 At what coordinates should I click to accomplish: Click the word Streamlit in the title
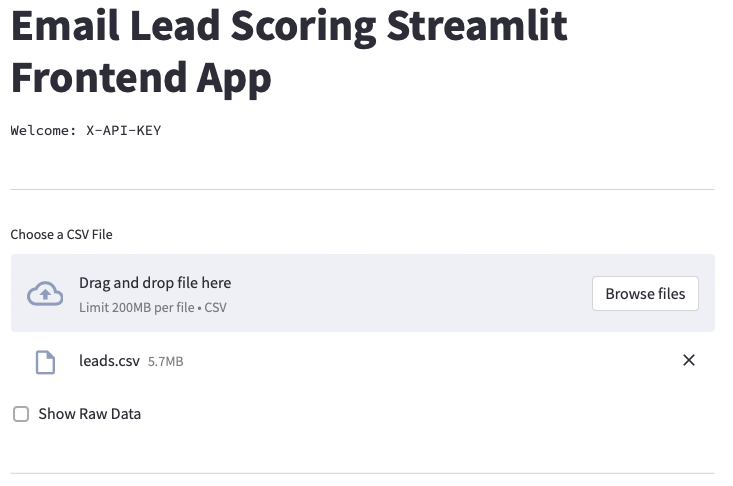click(477, 26)
